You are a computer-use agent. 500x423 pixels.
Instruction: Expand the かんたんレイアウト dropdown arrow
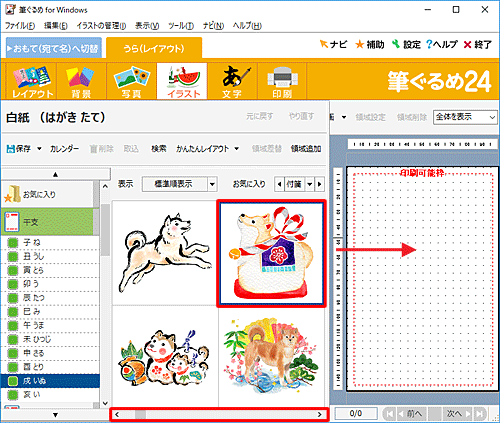pyautogui.click(x=236, y=149)
